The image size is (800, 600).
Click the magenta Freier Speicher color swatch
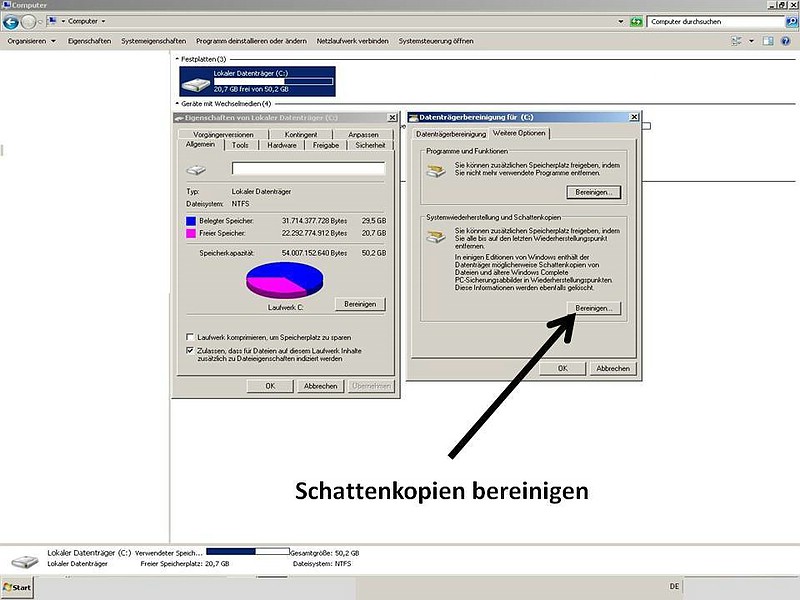pyautogui.click(x=191, y=233)
